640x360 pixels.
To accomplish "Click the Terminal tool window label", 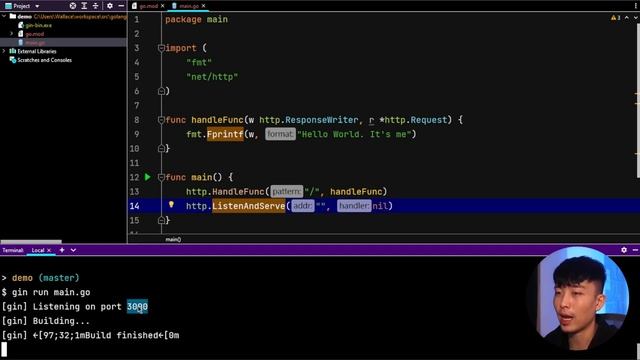I will (13, 250).
